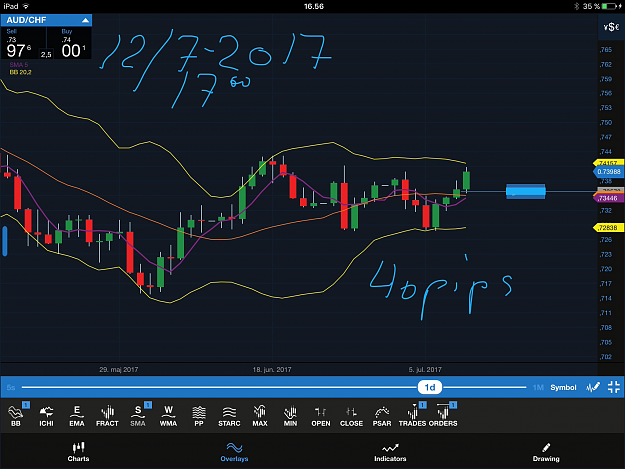This screenshot has height=469, width=625.
Task: Open the Drawing tab
Action: tap(546, 452)
